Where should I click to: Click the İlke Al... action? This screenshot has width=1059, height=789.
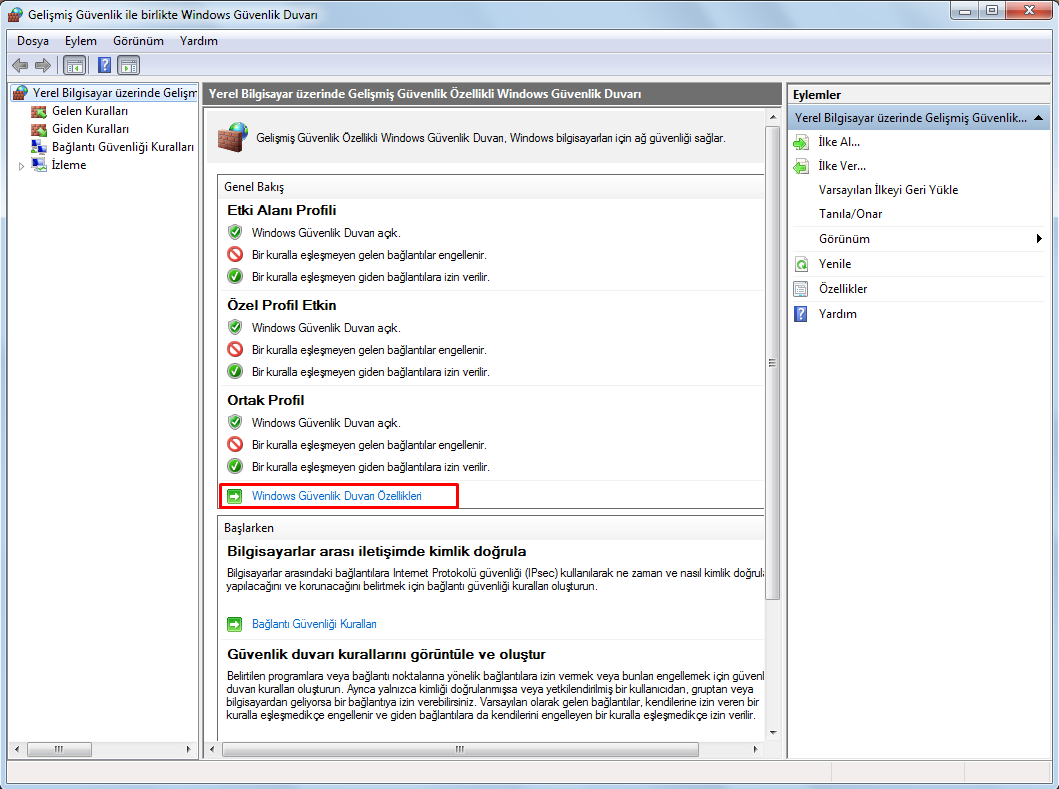click(x=839, y=142)
